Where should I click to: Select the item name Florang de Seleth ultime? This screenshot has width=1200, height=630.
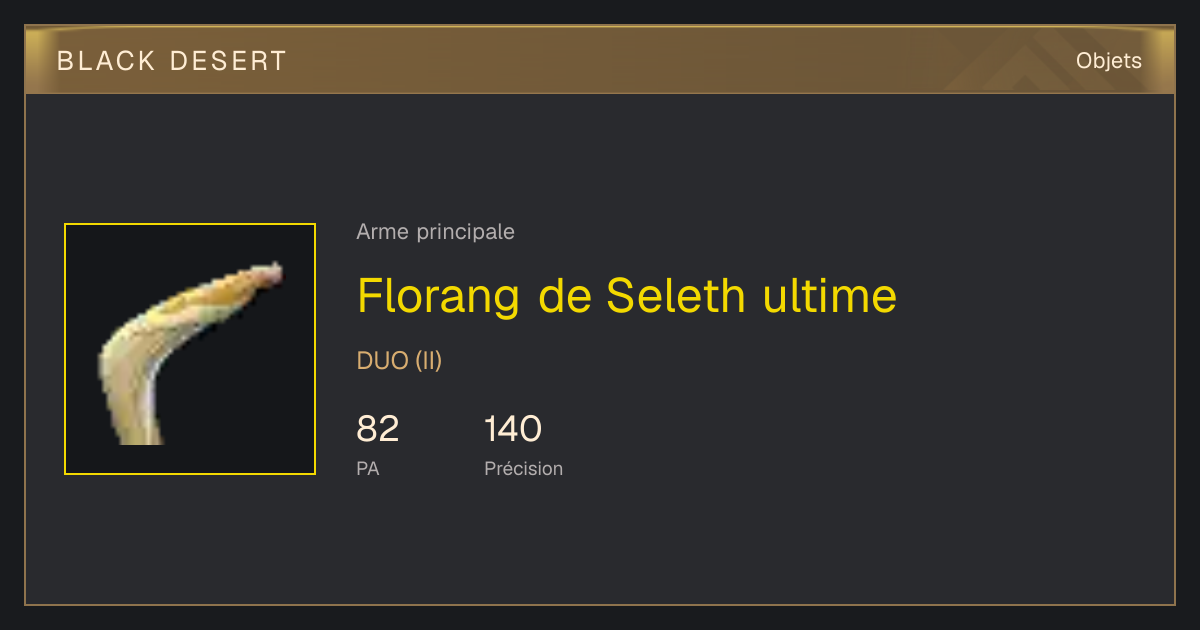pyautogui.click(x=627, y=296)
